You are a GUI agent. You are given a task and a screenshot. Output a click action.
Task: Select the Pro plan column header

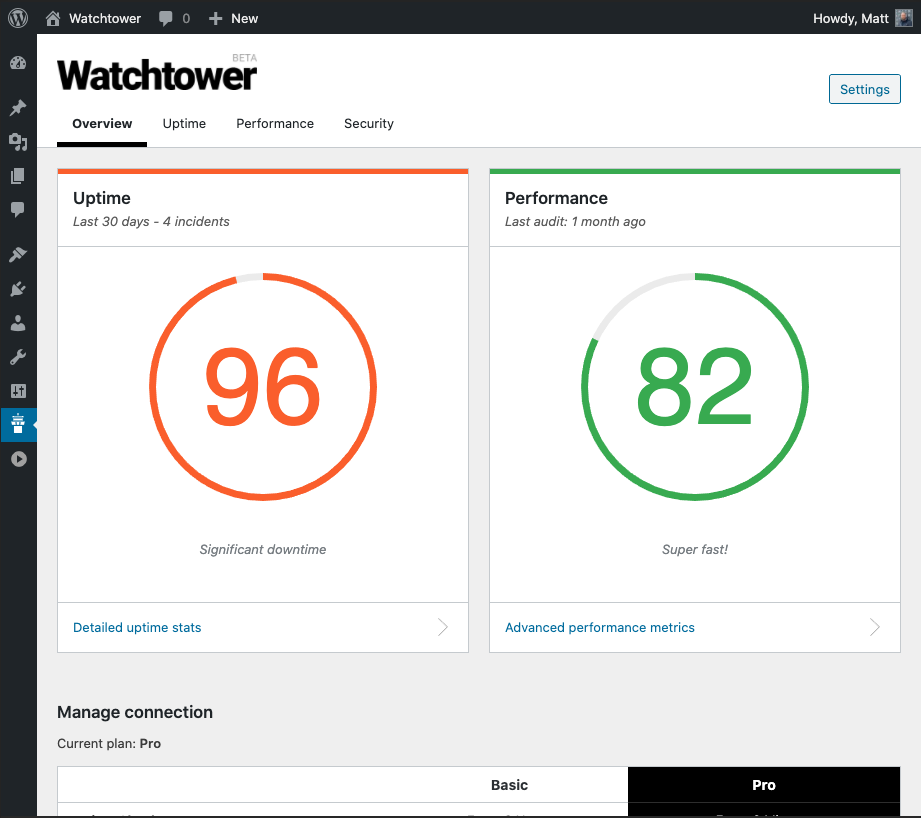point(764,785)
